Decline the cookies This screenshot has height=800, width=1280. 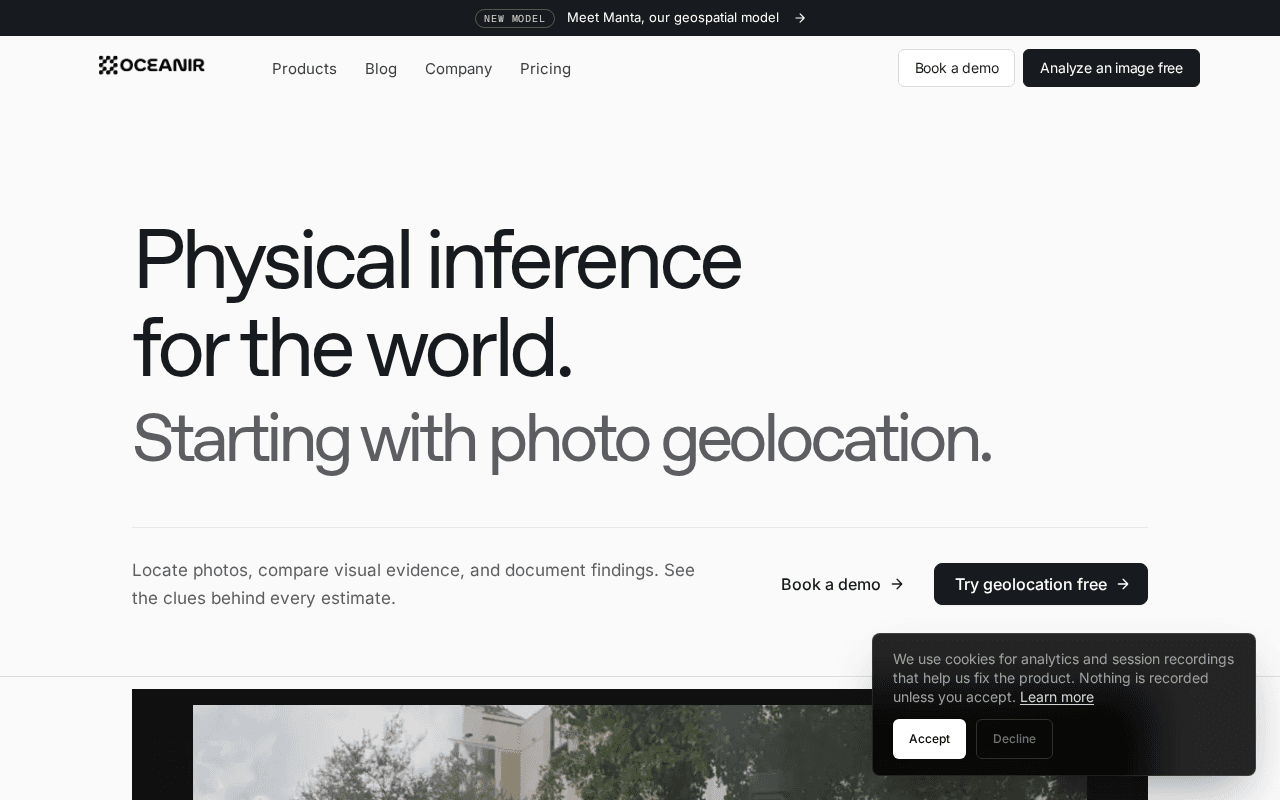coord(1014,739)
